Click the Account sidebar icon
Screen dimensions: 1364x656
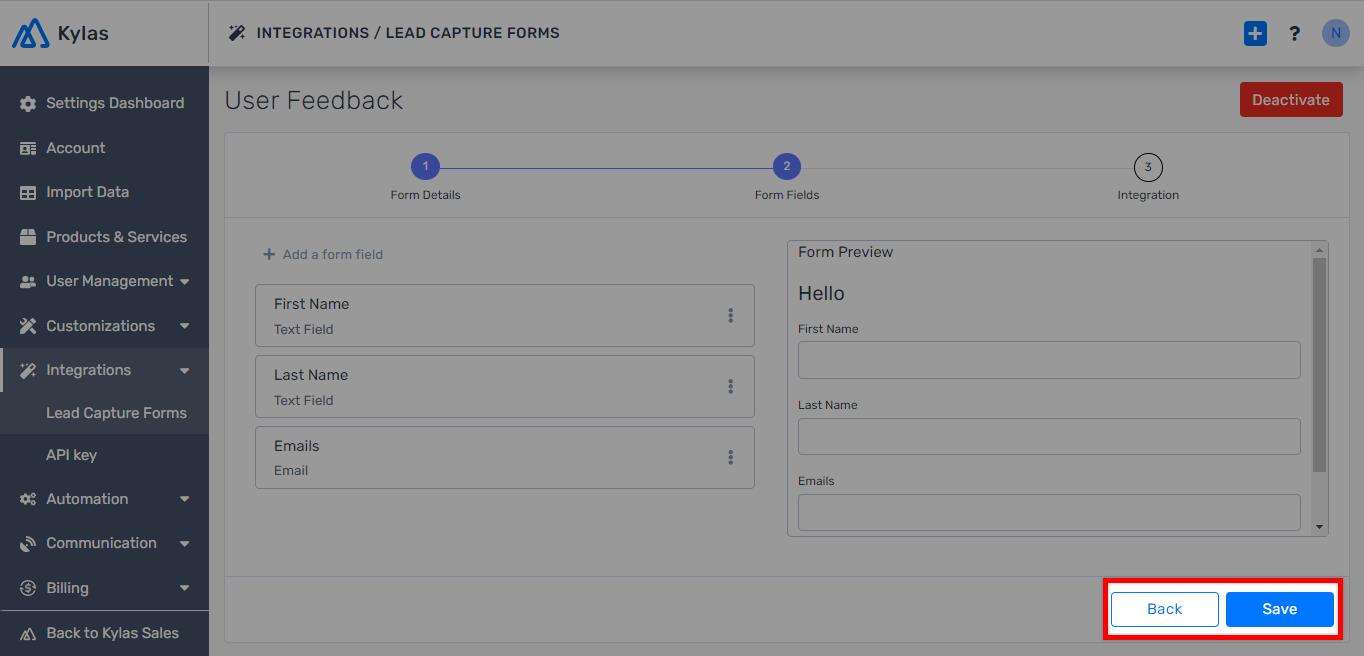pos(28,148)
